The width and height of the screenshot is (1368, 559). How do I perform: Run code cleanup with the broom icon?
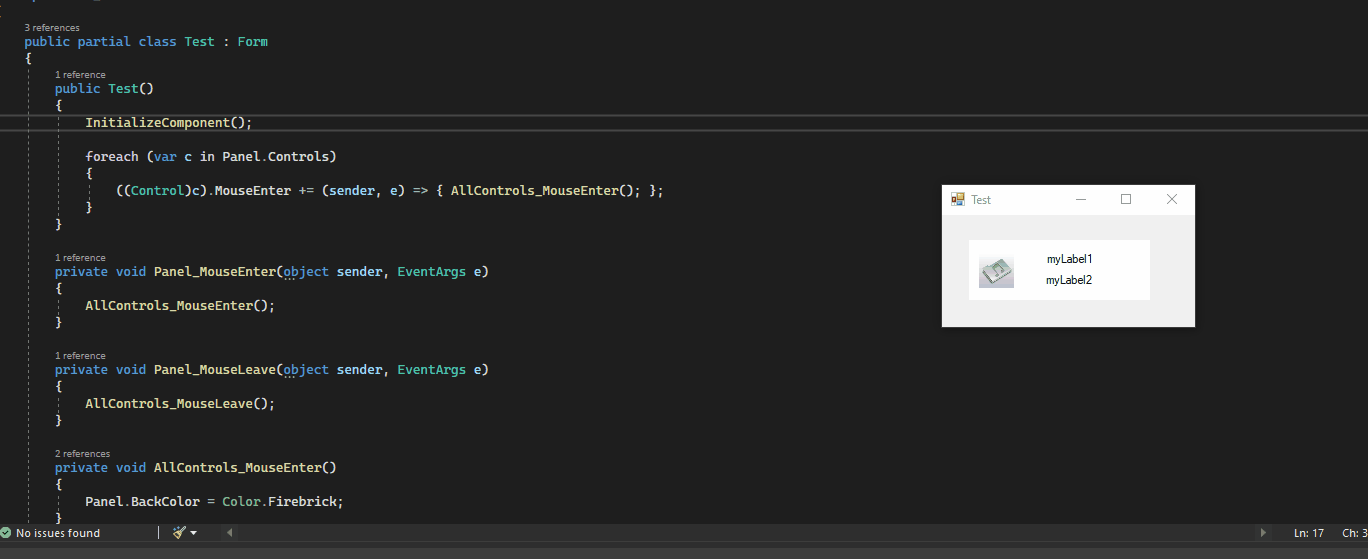[x=179, y=533]
